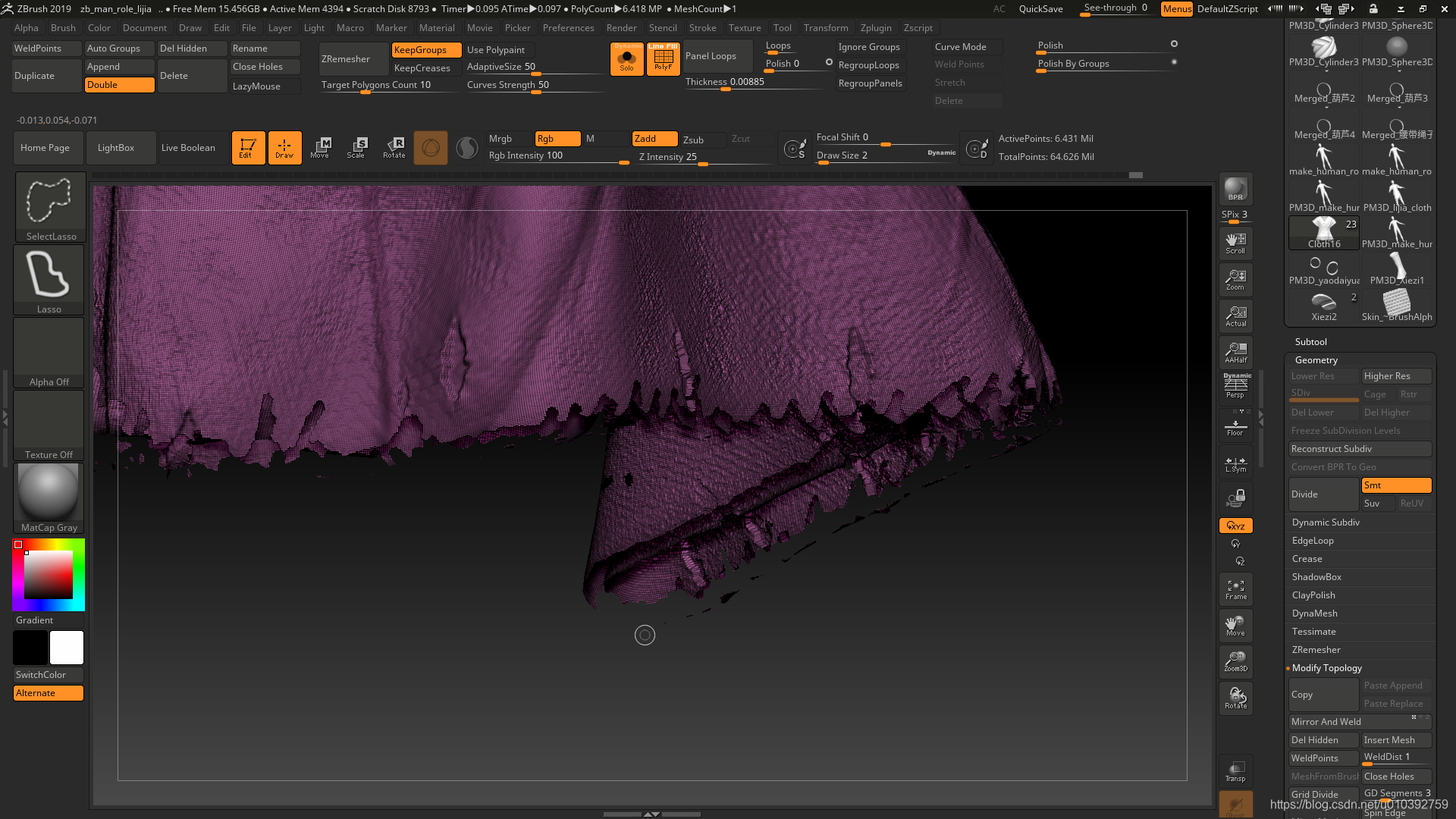The height and width of the screenshot is (819, 1456).
Task: Activate the Solo mode icon
Action: [626, 59]
